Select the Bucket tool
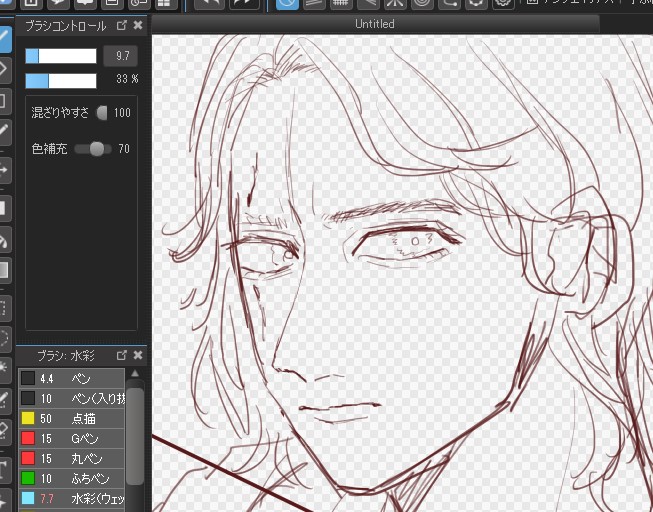Screen dimensions: 653x512 click(4, 240)
